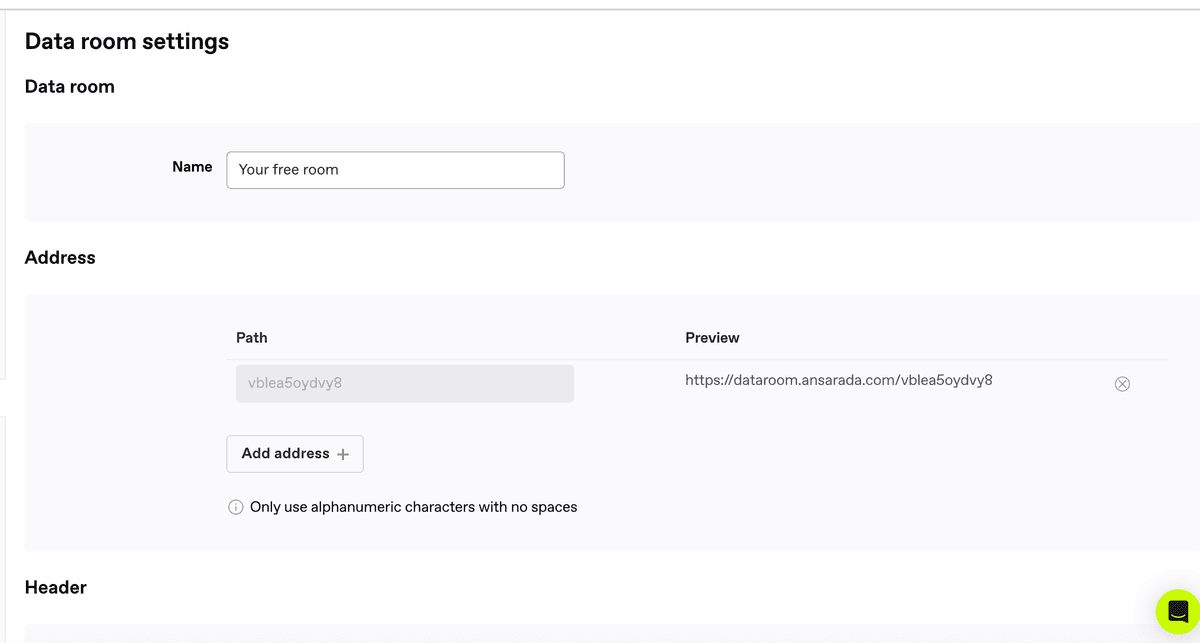Click the Preview column header
Image resolution: width=1200 pixels, height=643 pixels.
pyautogui.click(x=712, y=338)
